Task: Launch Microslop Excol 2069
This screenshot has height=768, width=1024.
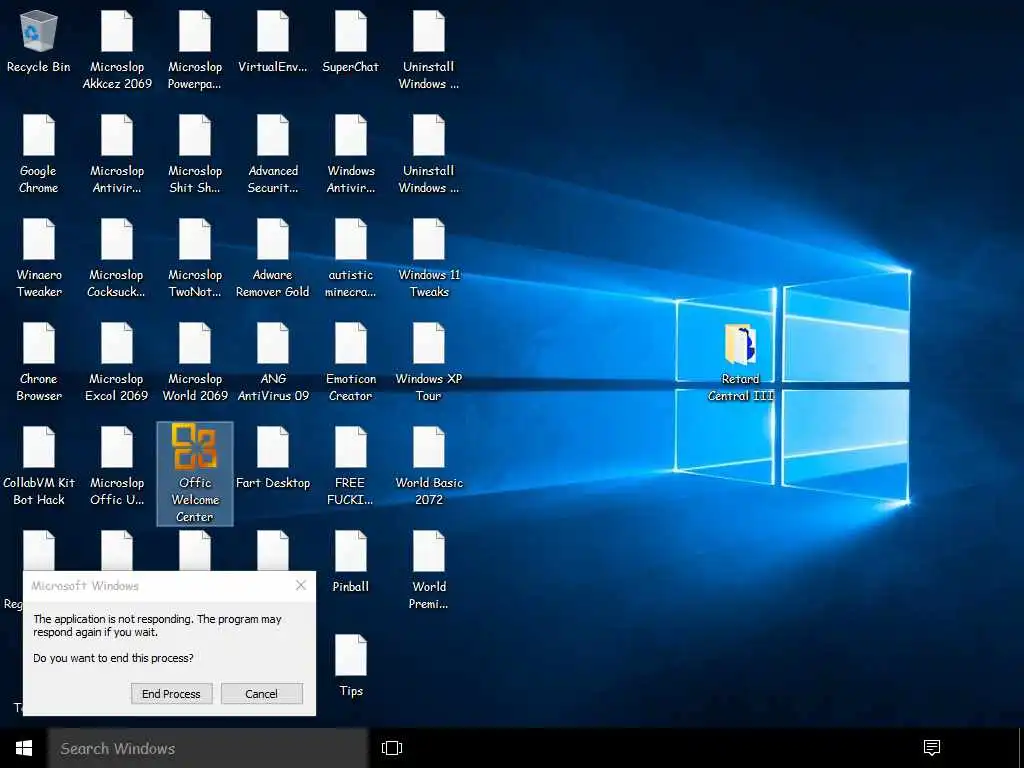Action: [x=117, y=362]
